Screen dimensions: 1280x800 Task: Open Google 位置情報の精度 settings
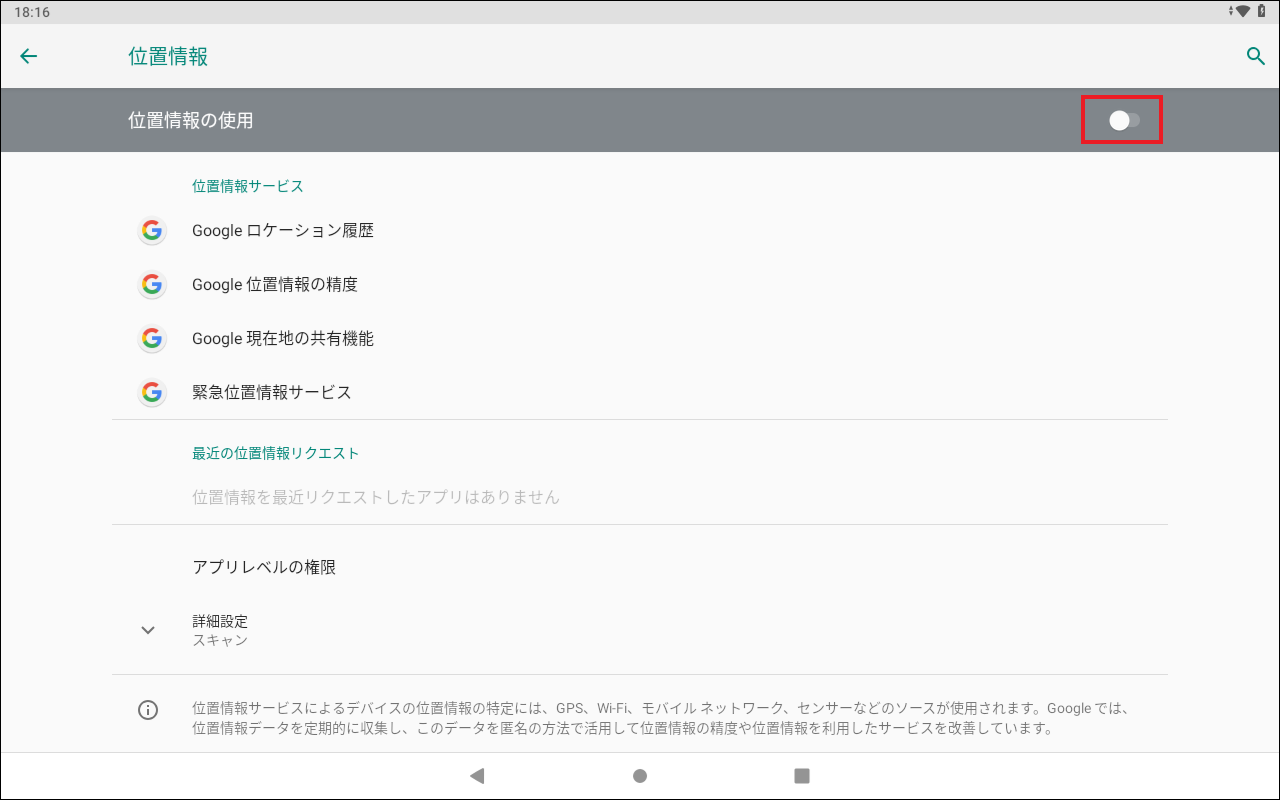275,285
